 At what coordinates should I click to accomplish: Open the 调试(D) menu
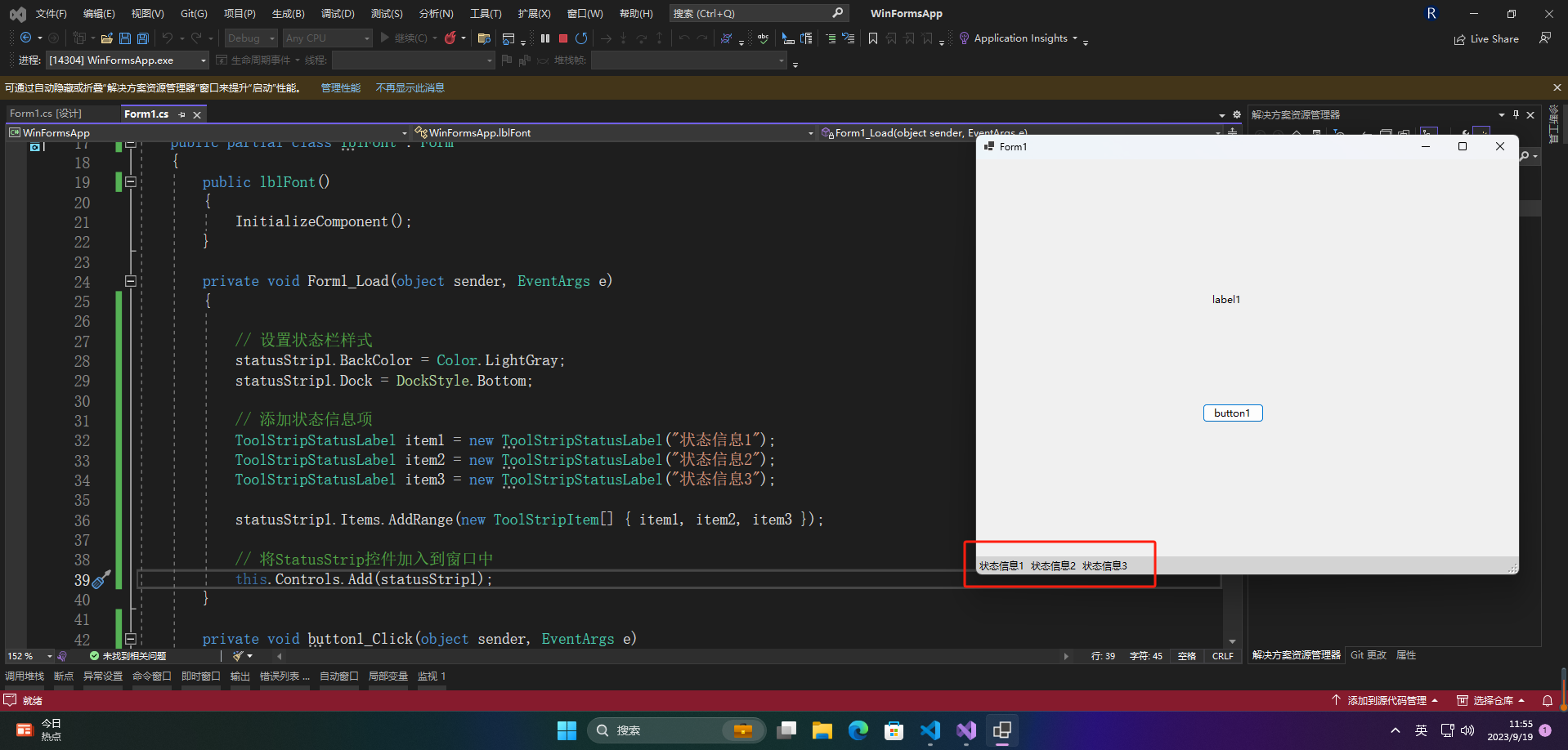pyautogui.click(x=338, y=13)
